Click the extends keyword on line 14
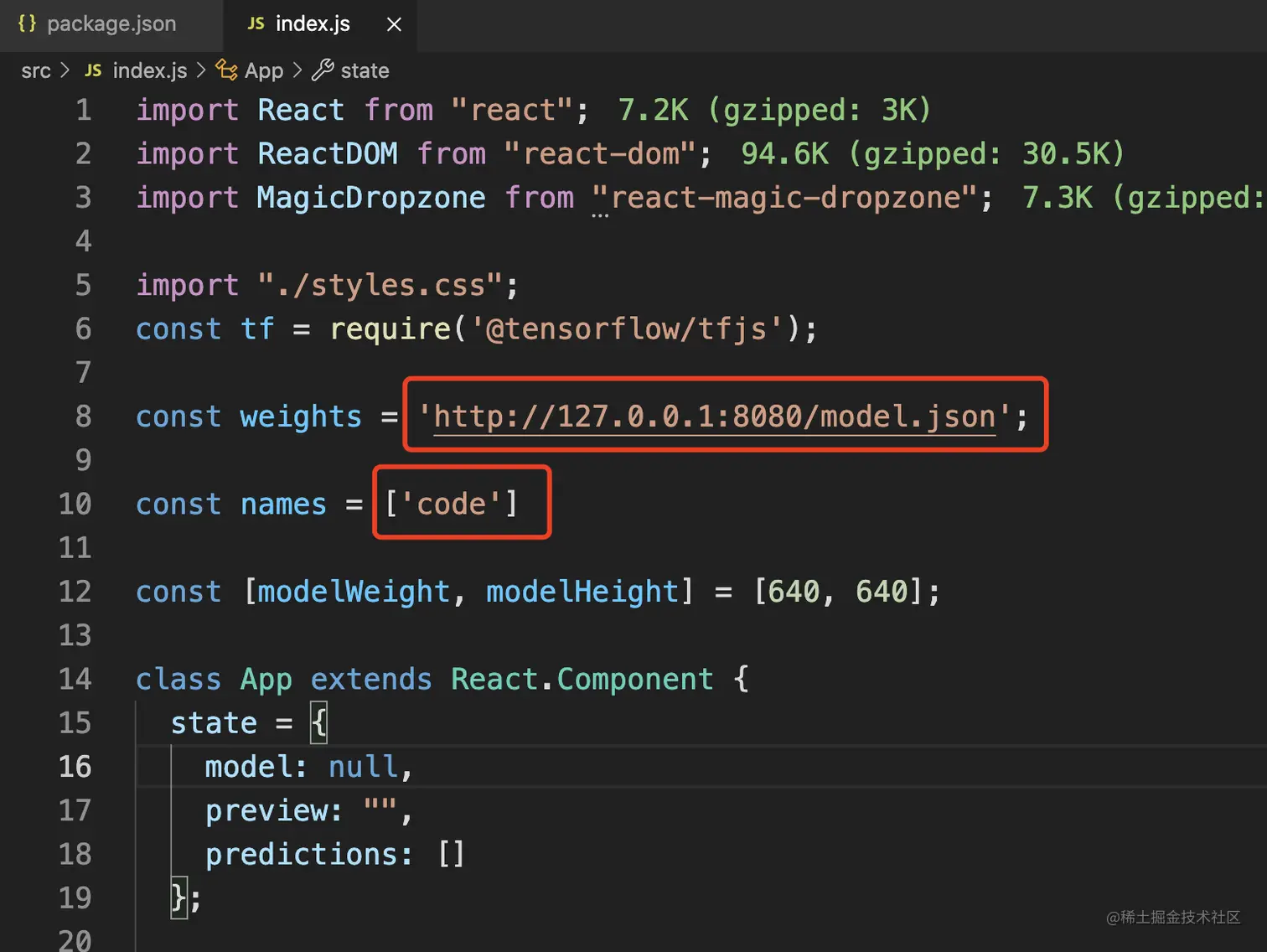The width and height of the screenshot is (1267, 952). (371, 680)
